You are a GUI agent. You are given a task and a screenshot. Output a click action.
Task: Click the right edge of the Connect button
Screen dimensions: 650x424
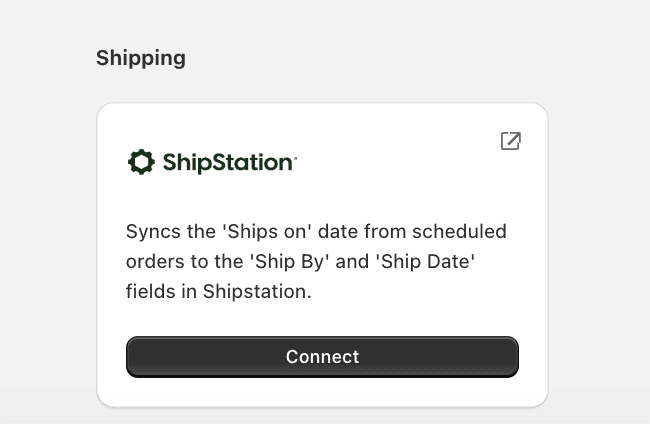coord(509,357)
